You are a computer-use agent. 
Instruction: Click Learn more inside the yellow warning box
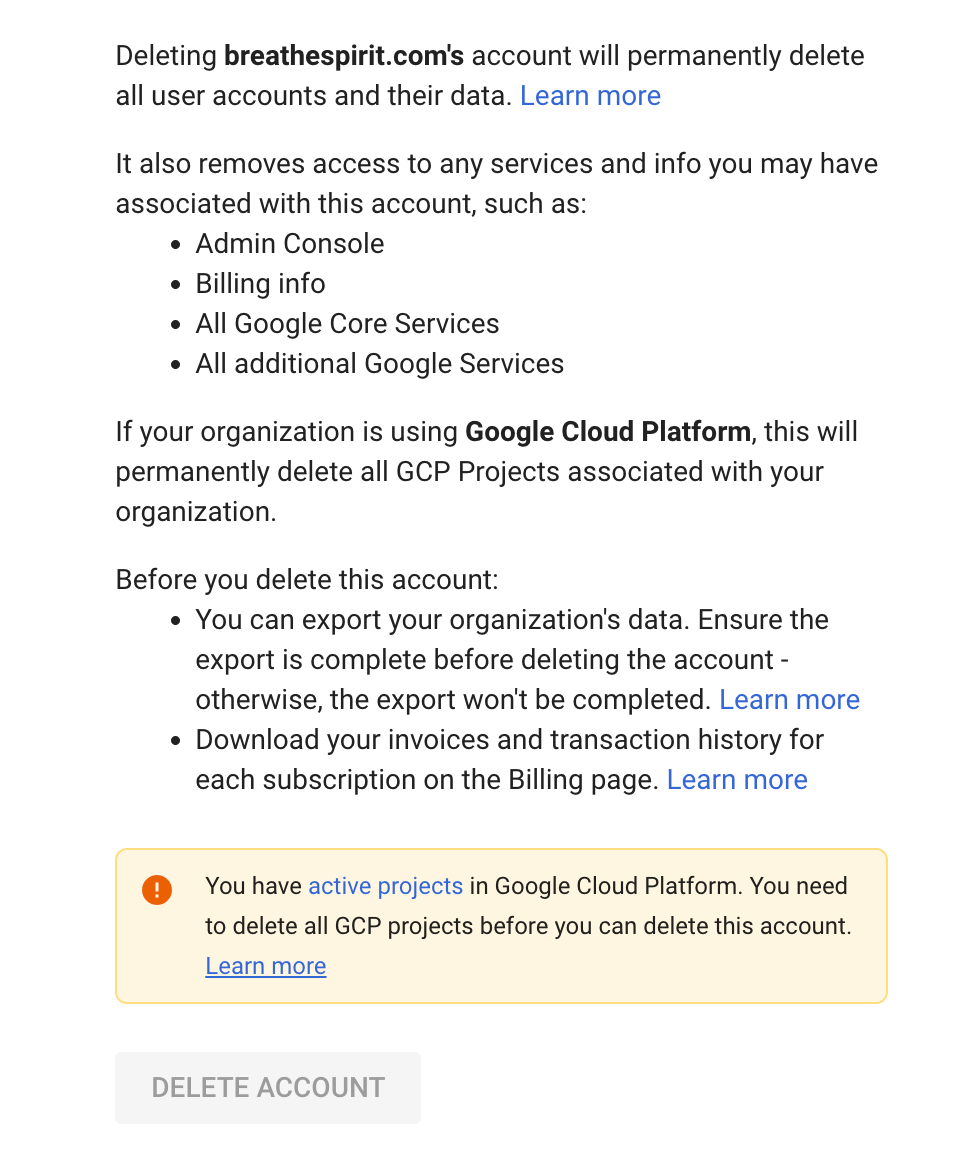tap(266, 966)
